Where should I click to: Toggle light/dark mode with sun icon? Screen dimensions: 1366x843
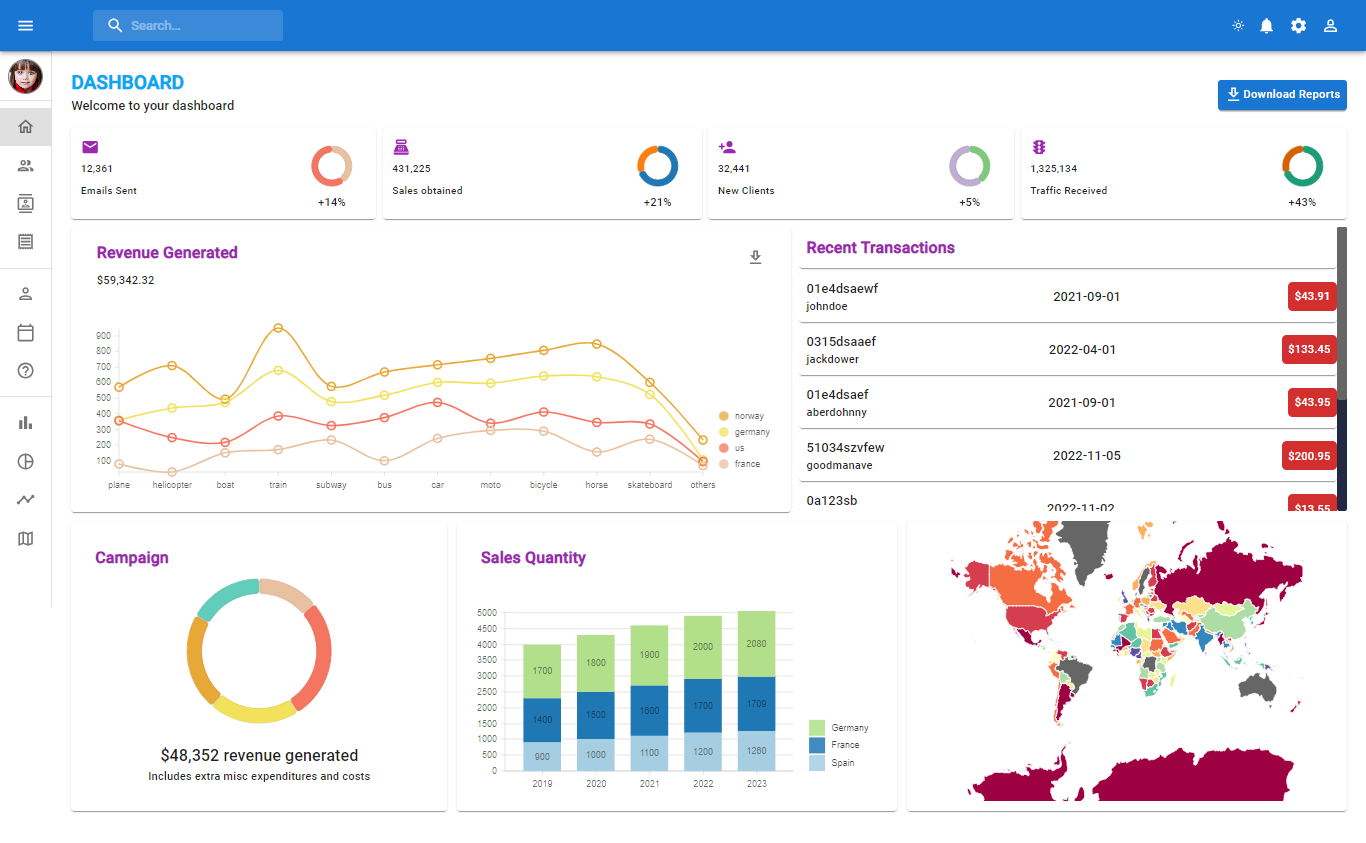(1238, 25)
